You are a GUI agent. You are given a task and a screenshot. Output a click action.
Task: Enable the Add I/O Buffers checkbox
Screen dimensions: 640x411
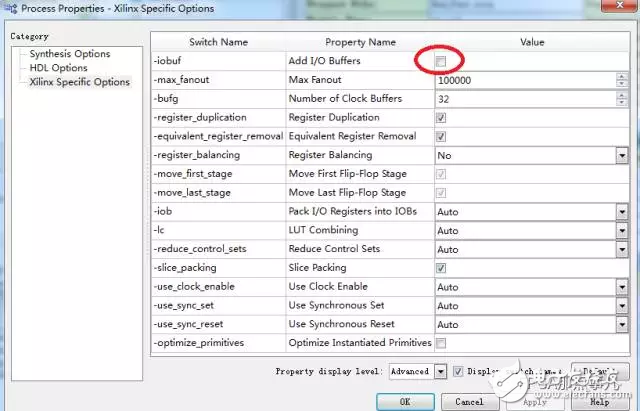click(x=441, y=62)
